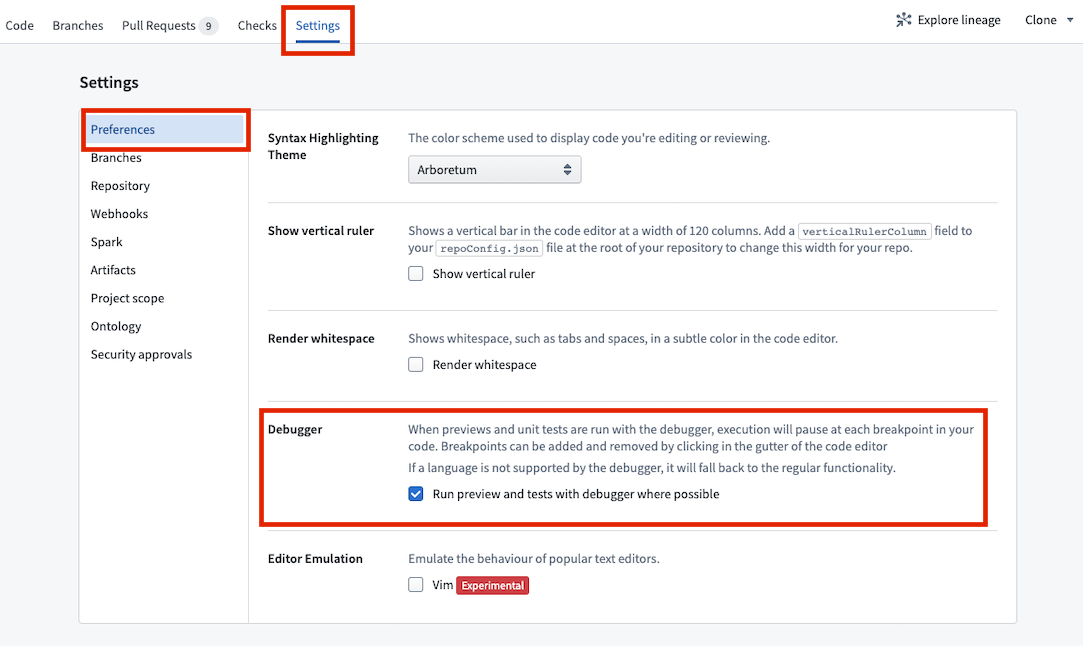Click the Pull Requests count badge 9
Viewport: 1083px width, 646px height.
click(209, 26)
